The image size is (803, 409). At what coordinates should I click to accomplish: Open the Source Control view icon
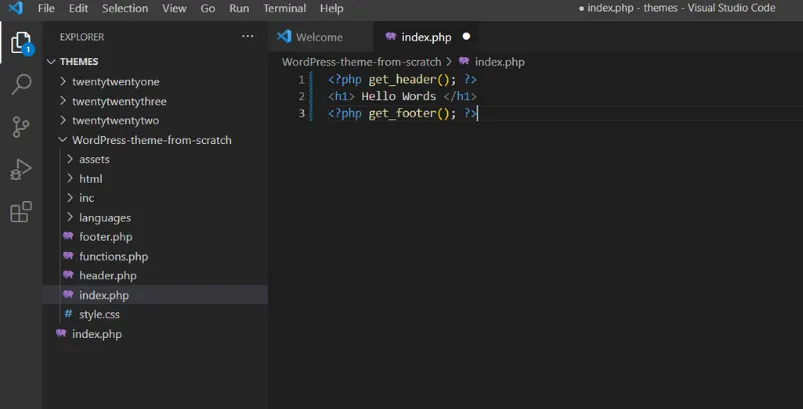pyautogui.click(x=21, y=126)
